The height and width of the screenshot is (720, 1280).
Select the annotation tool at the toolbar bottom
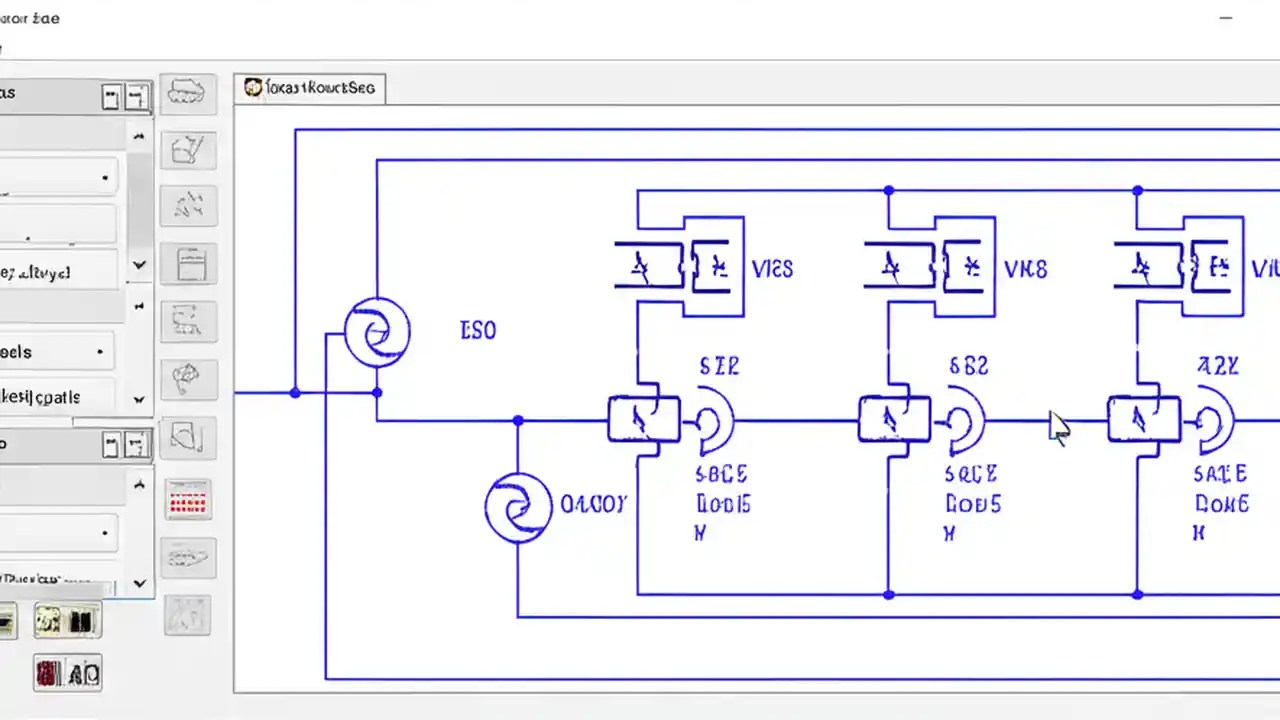coord(188,616)
